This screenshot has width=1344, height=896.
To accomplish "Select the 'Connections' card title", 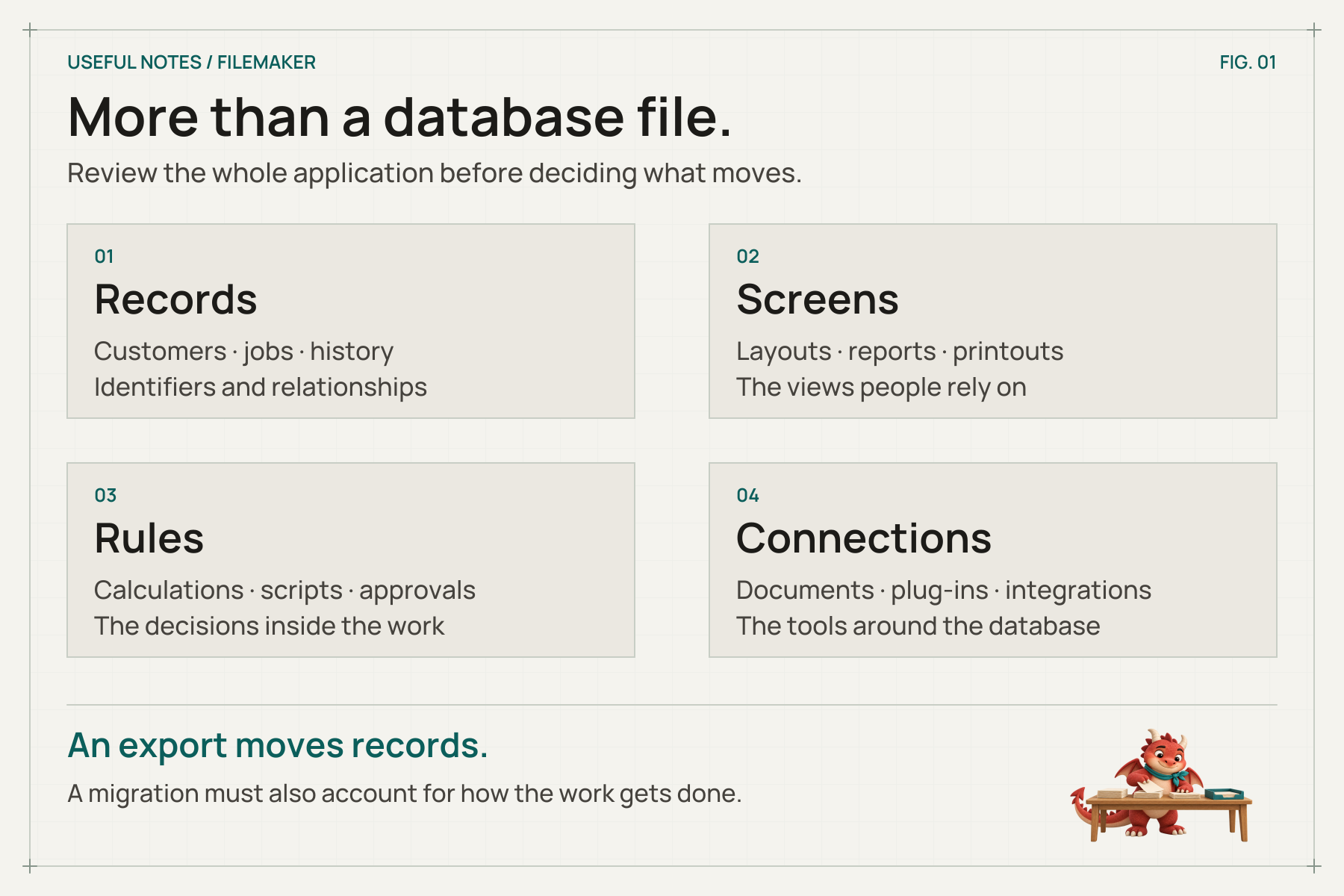I will click(x=864, y=538).
